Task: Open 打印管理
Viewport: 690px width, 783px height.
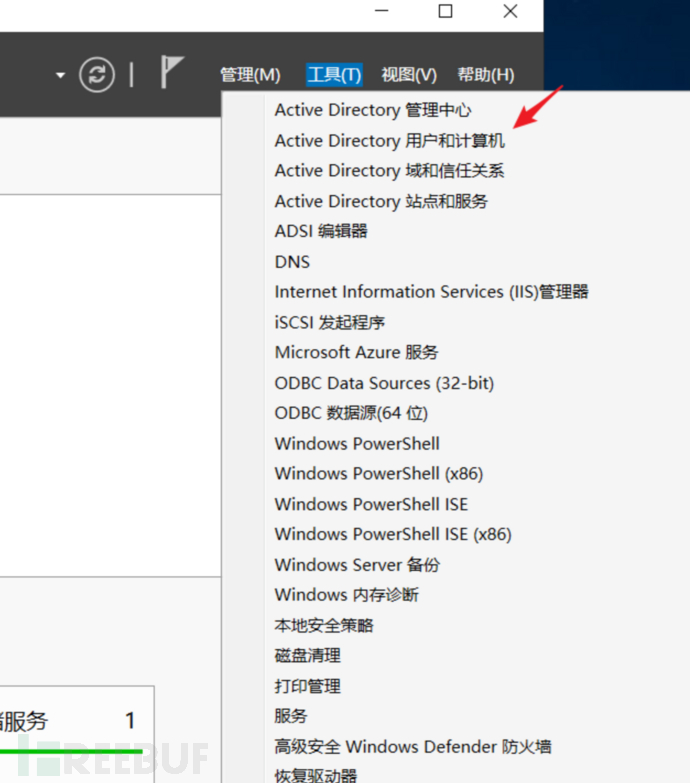Action: click(308, 686)
